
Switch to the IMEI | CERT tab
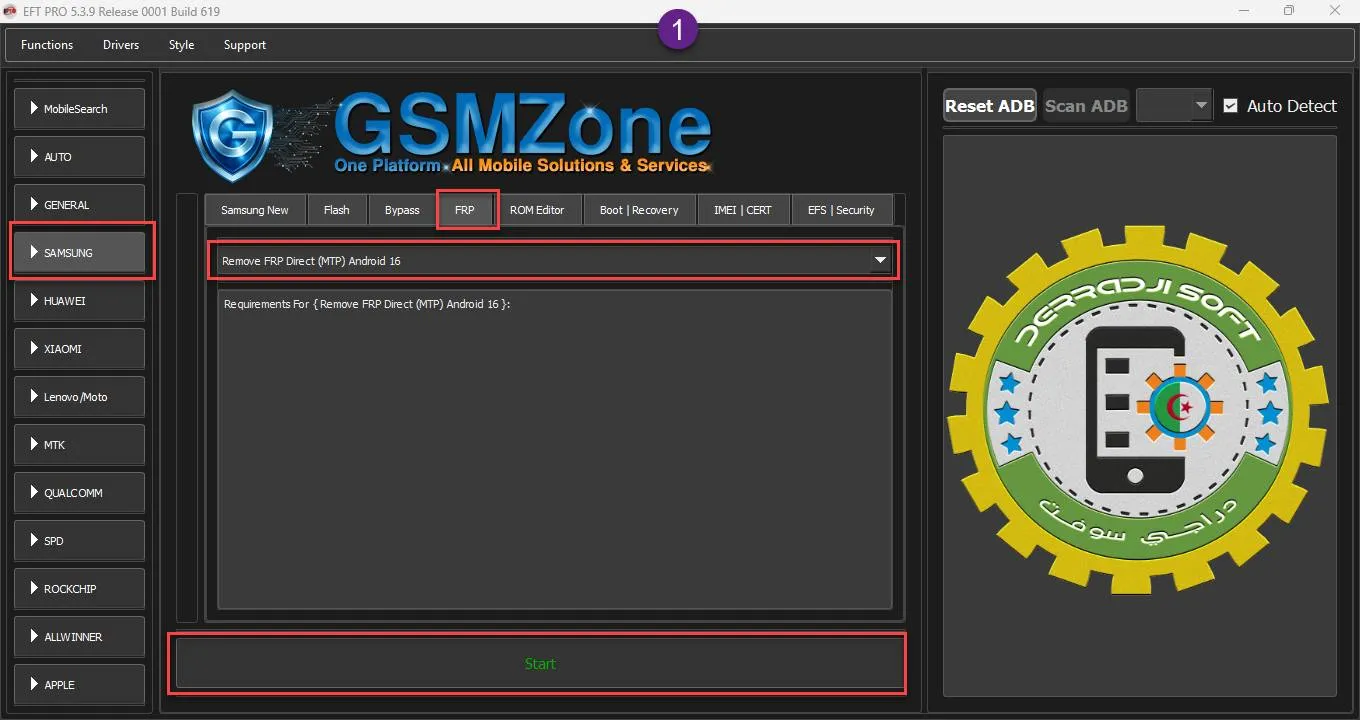point(742,210)
